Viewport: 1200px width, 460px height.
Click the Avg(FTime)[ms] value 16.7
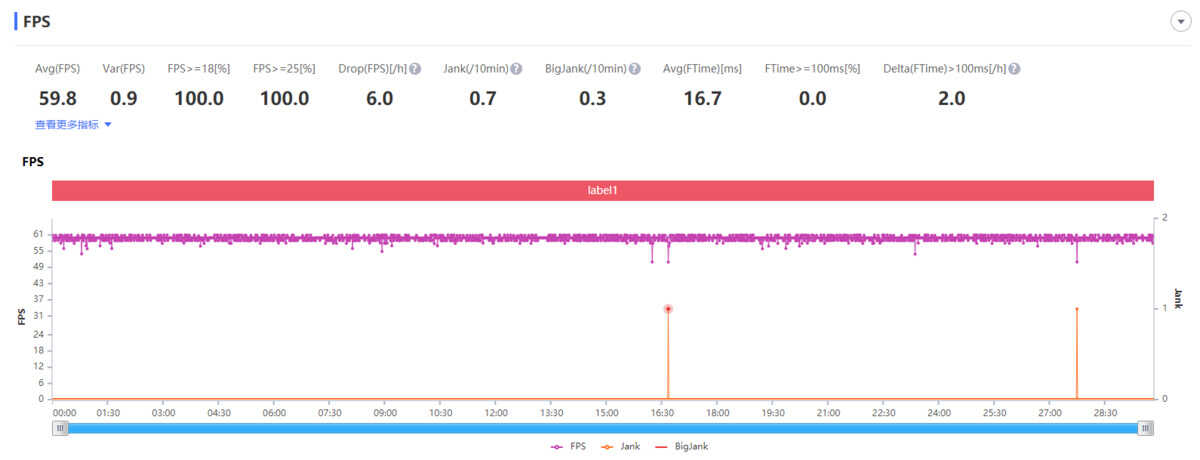pos(702,98)
